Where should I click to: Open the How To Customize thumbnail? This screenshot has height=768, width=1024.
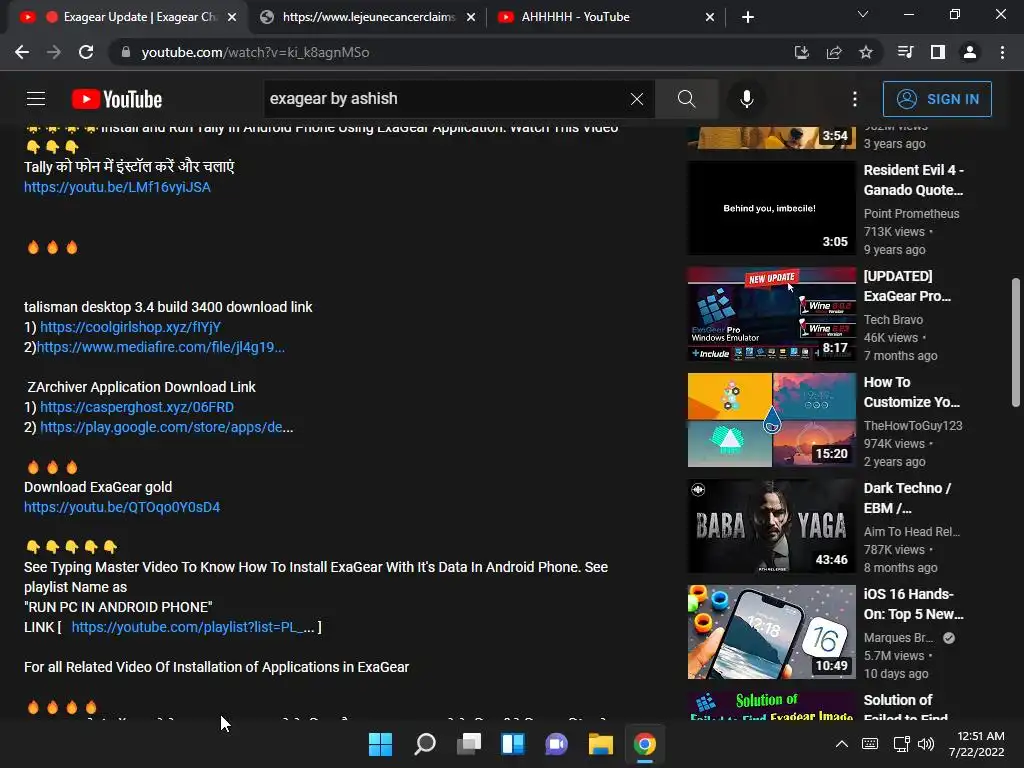(771, 420)
